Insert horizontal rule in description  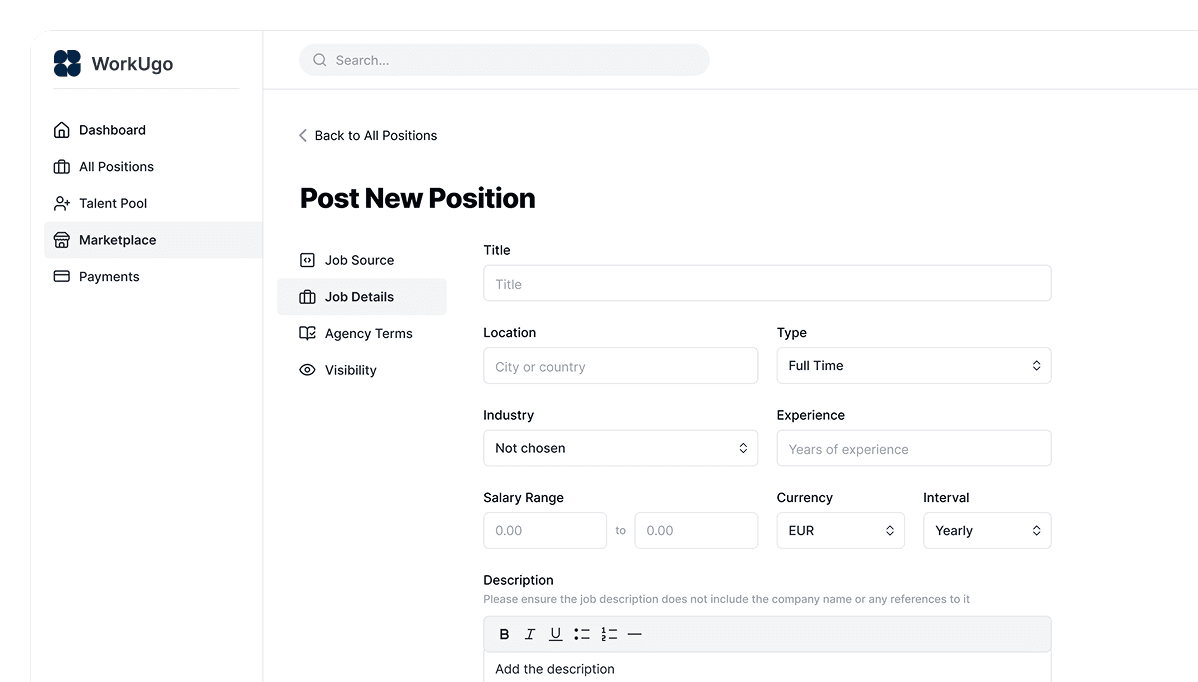coord(635,634)
